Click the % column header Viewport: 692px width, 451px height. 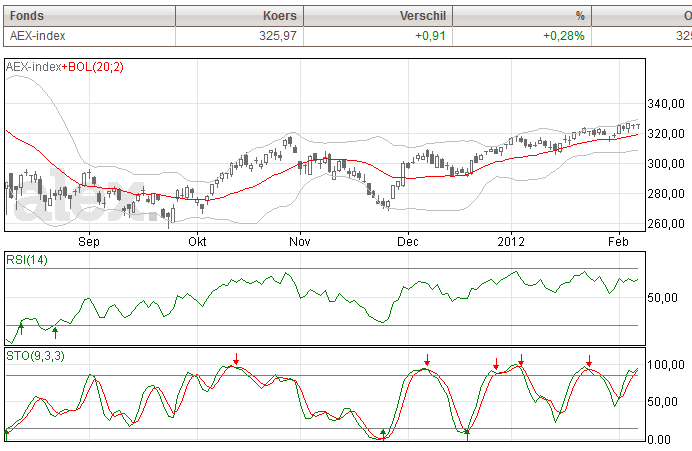(x=522, y=16)
